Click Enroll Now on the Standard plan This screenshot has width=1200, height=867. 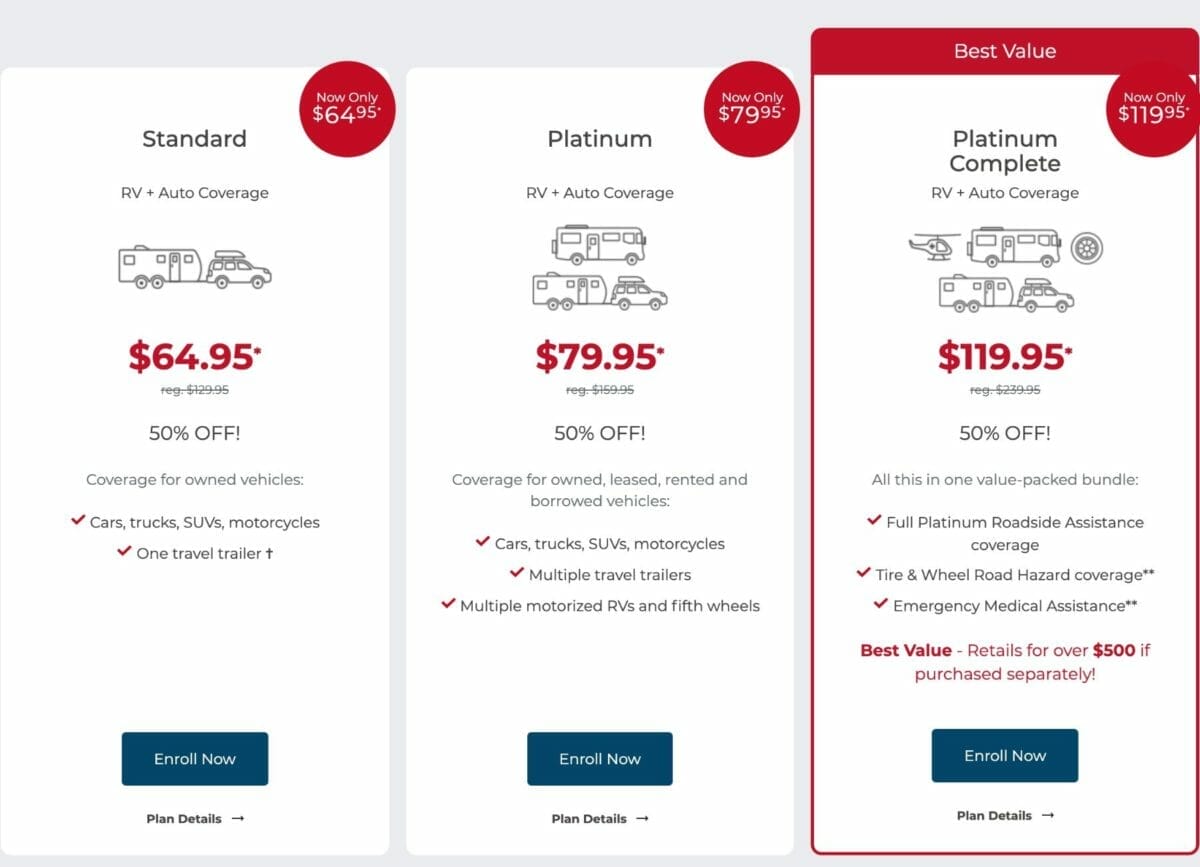click(194, 758)
